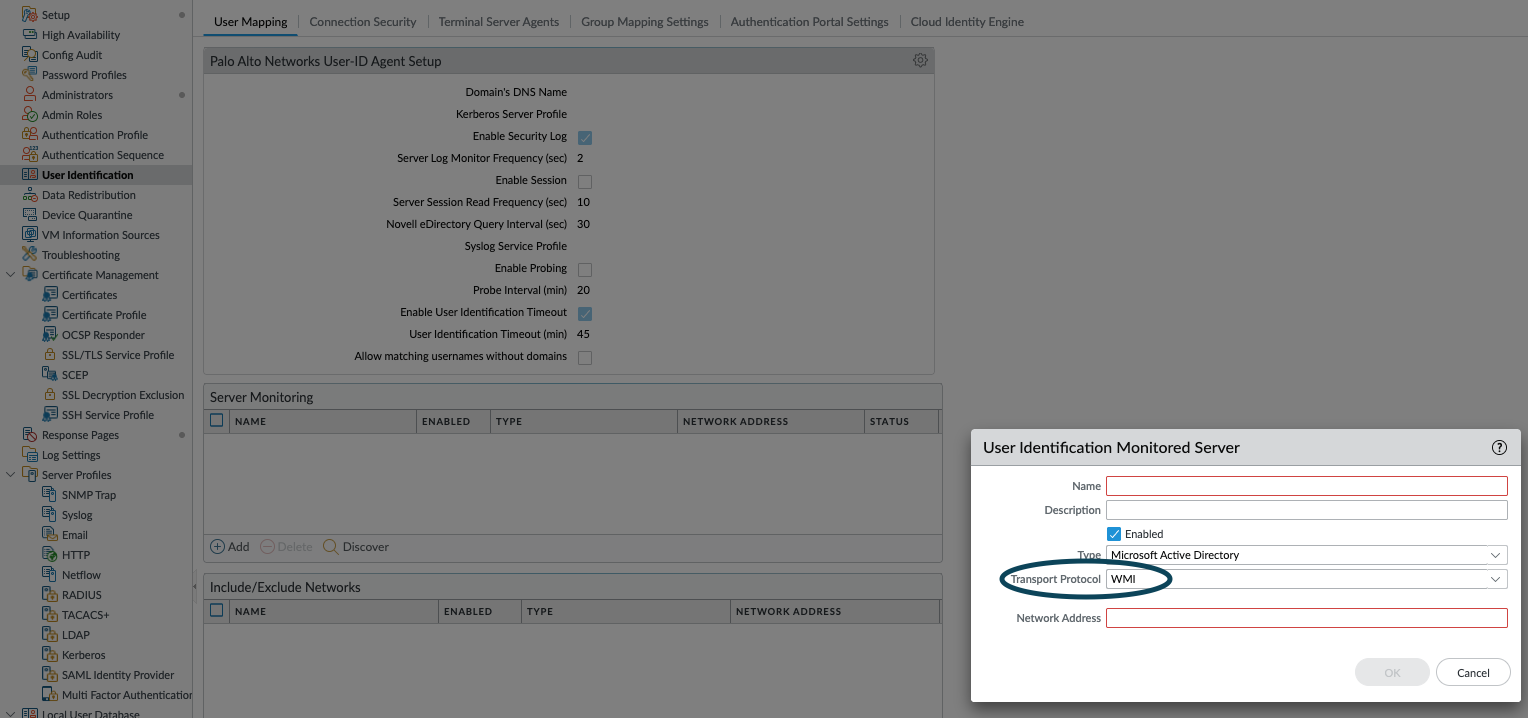Switch to the User Mapping tab
Image resolution: width=1528 pixels, height=718 pixels.
point(251,21)
